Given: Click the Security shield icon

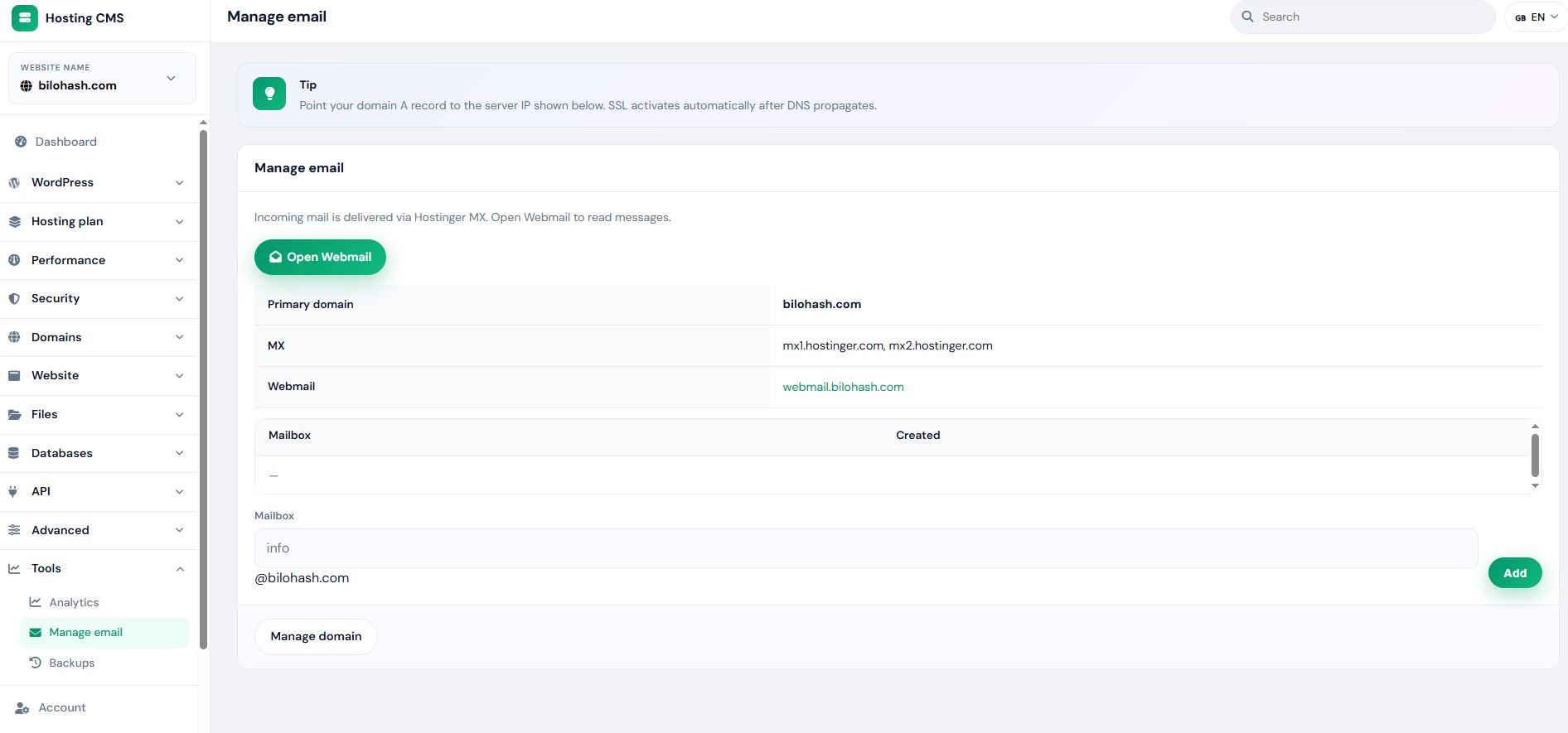Looking at the screenshot, I should (x=14, y=298).
